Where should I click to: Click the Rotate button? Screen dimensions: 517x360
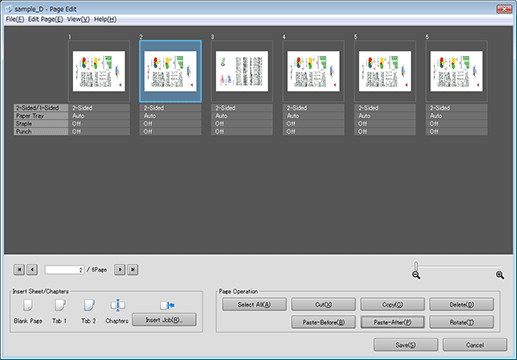[x=462, y=322]
